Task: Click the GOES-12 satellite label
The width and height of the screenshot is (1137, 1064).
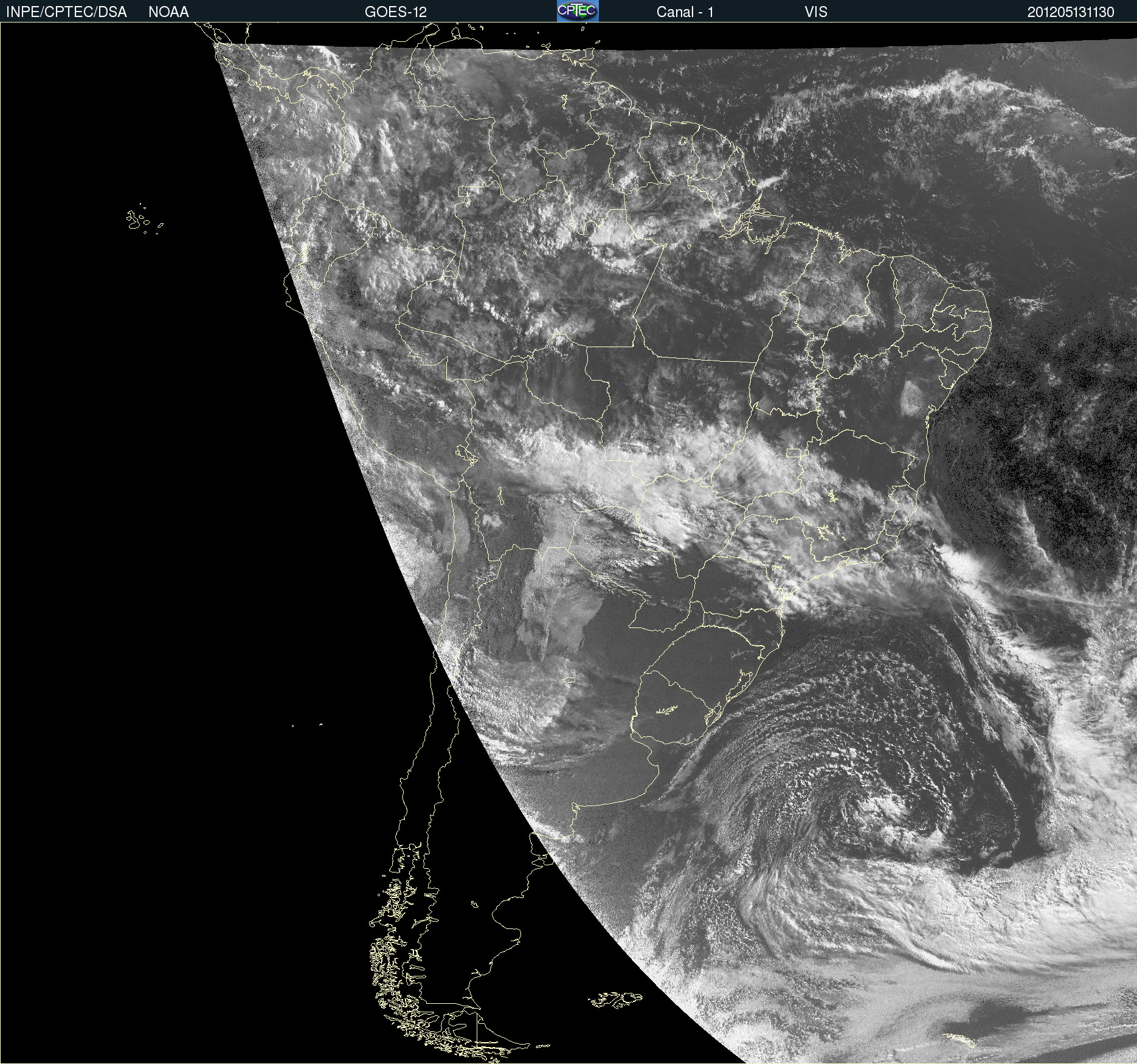Action: click(396, 12)
